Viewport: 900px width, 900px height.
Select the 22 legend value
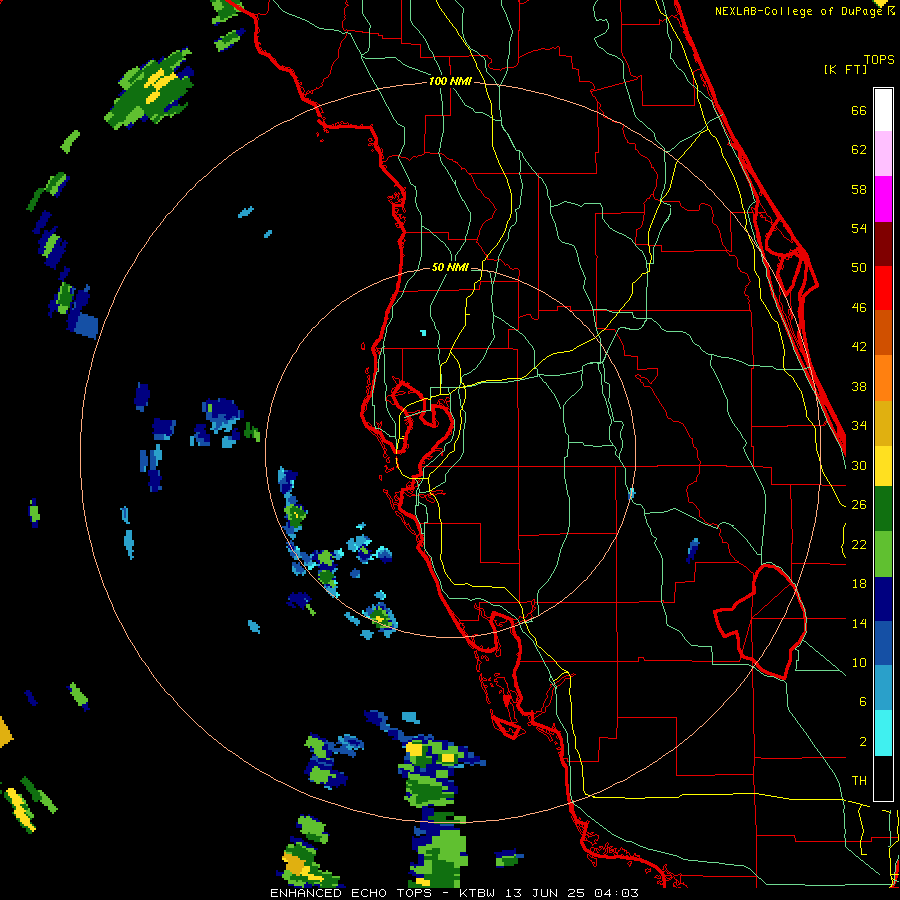pos(859,545)
